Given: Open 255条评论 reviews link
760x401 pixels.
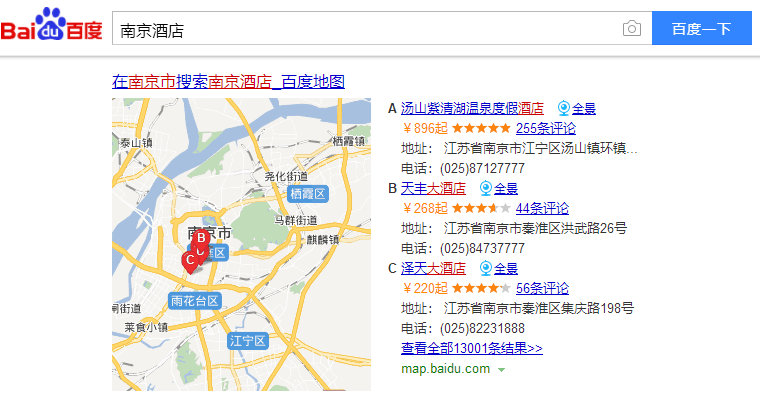Looking at the screenshot, I should click(546, 128).
